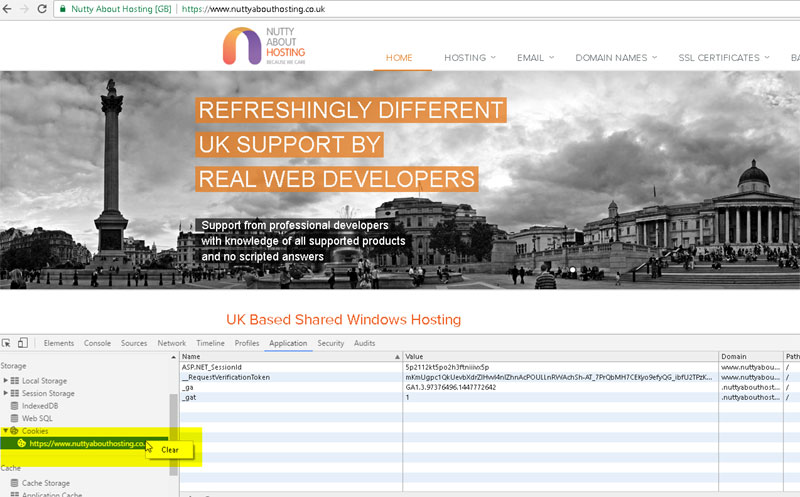Choose Clear from the context menu
The width and height of the screenshot is (800, 497).
pos(170,450)
